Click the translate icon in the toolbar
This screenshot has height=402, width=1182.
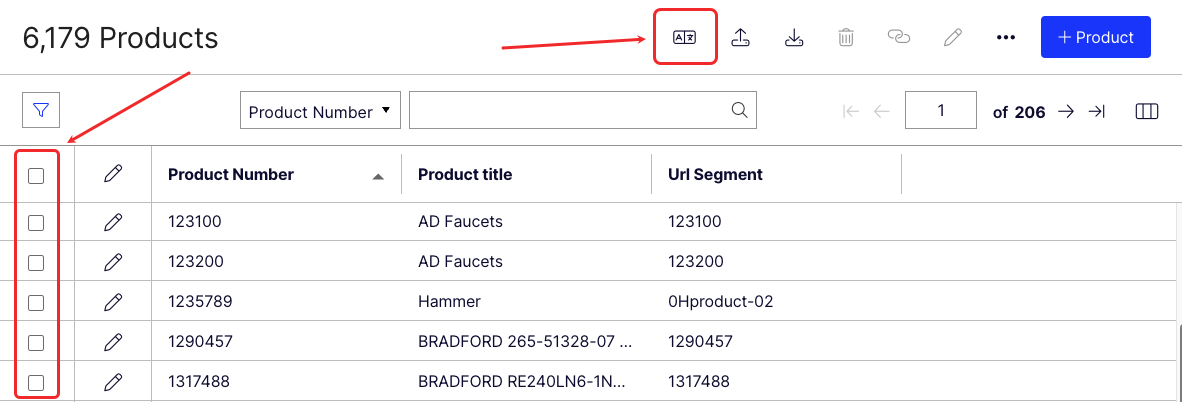685,37
